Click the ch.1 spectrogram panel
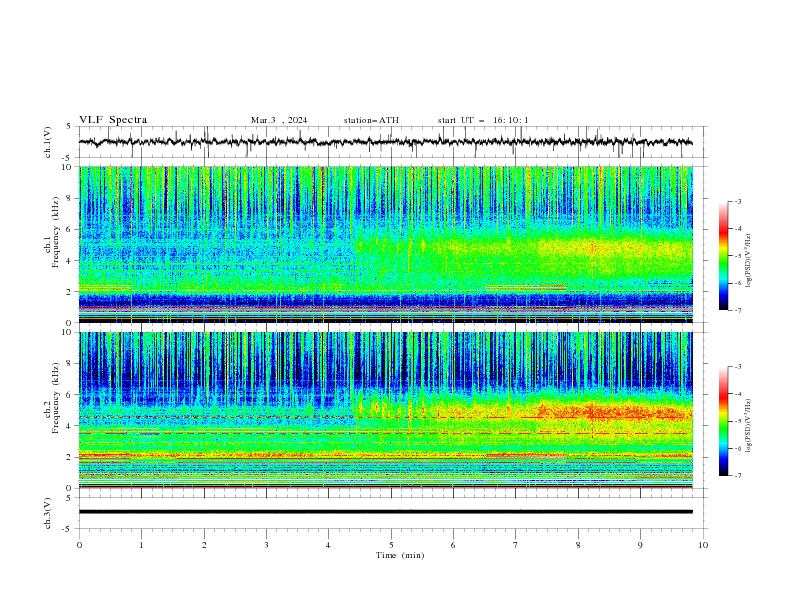This screenshot has height=612, width=792. [386, 244]
